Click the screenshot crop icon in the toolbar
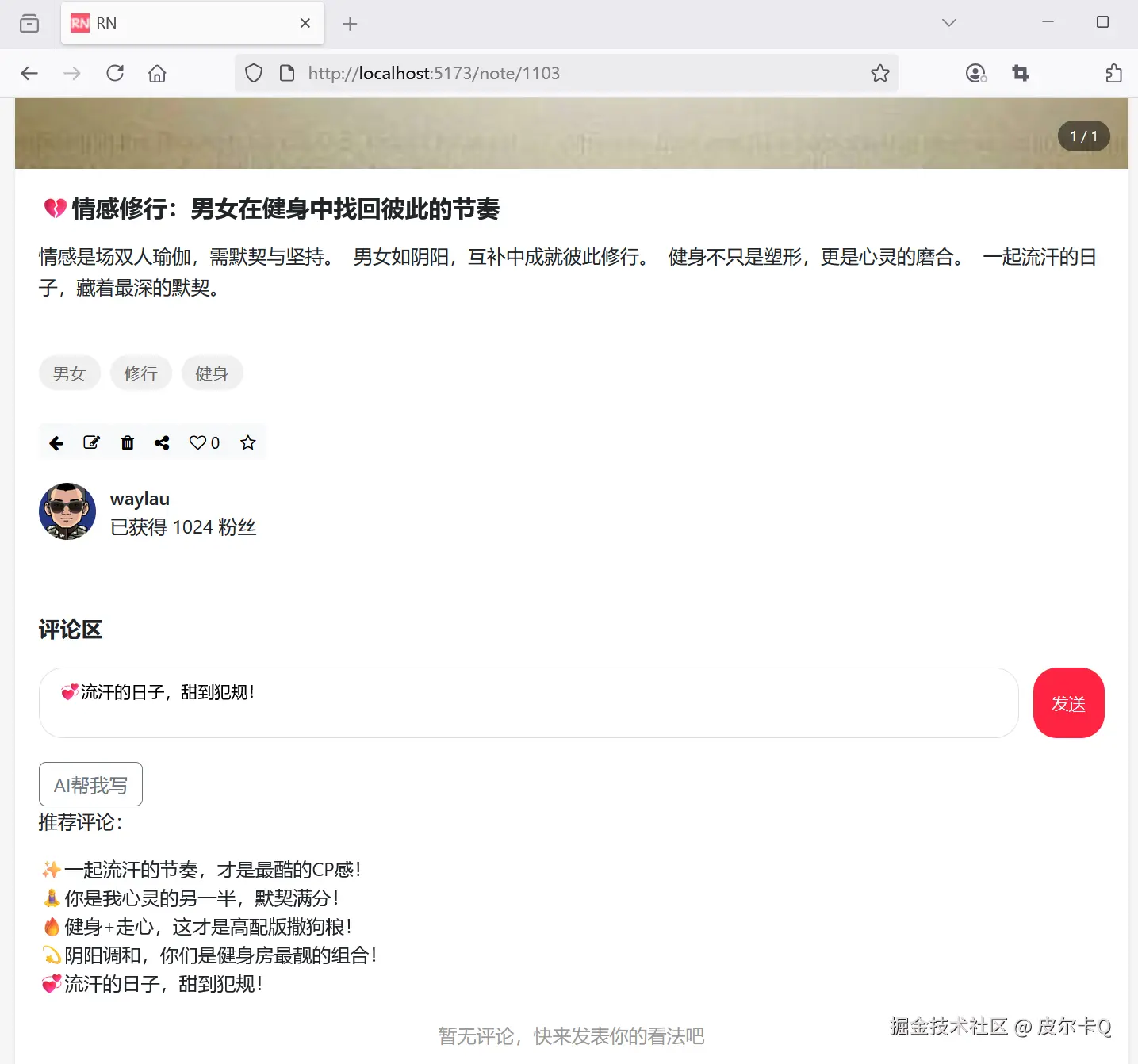Viewport: 1138px width, 1064px height. coord(1021,72)
